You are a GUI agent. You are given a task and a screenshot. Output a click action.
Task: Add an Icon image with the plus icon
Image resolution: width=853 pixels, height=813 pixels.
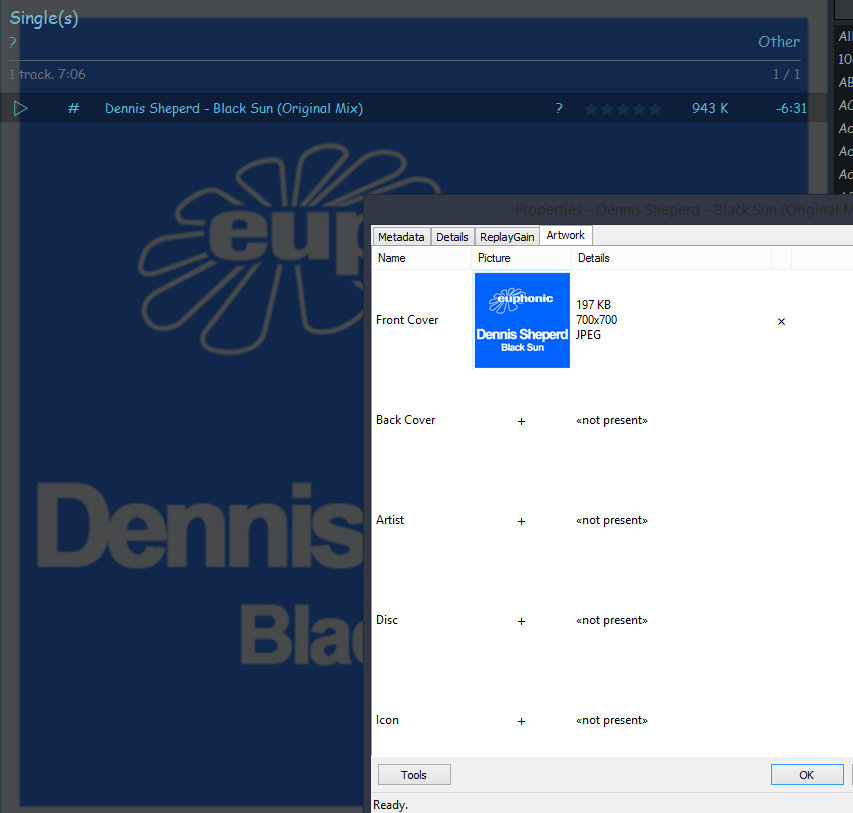pyautogui.click(x=521, y=721)
